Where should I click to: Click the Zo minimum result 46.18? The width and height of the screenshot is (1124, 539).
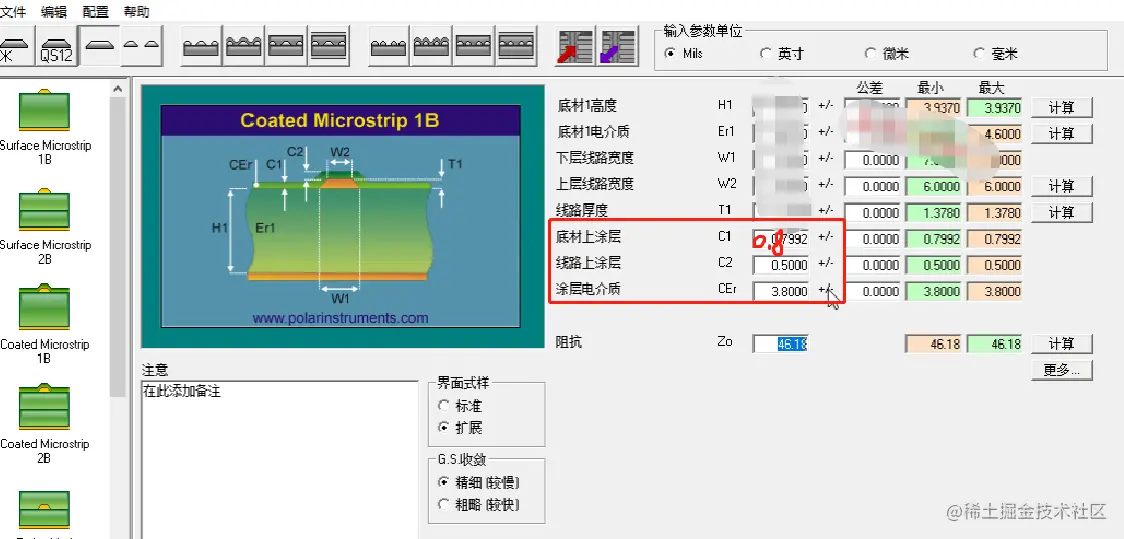(933, 344)
